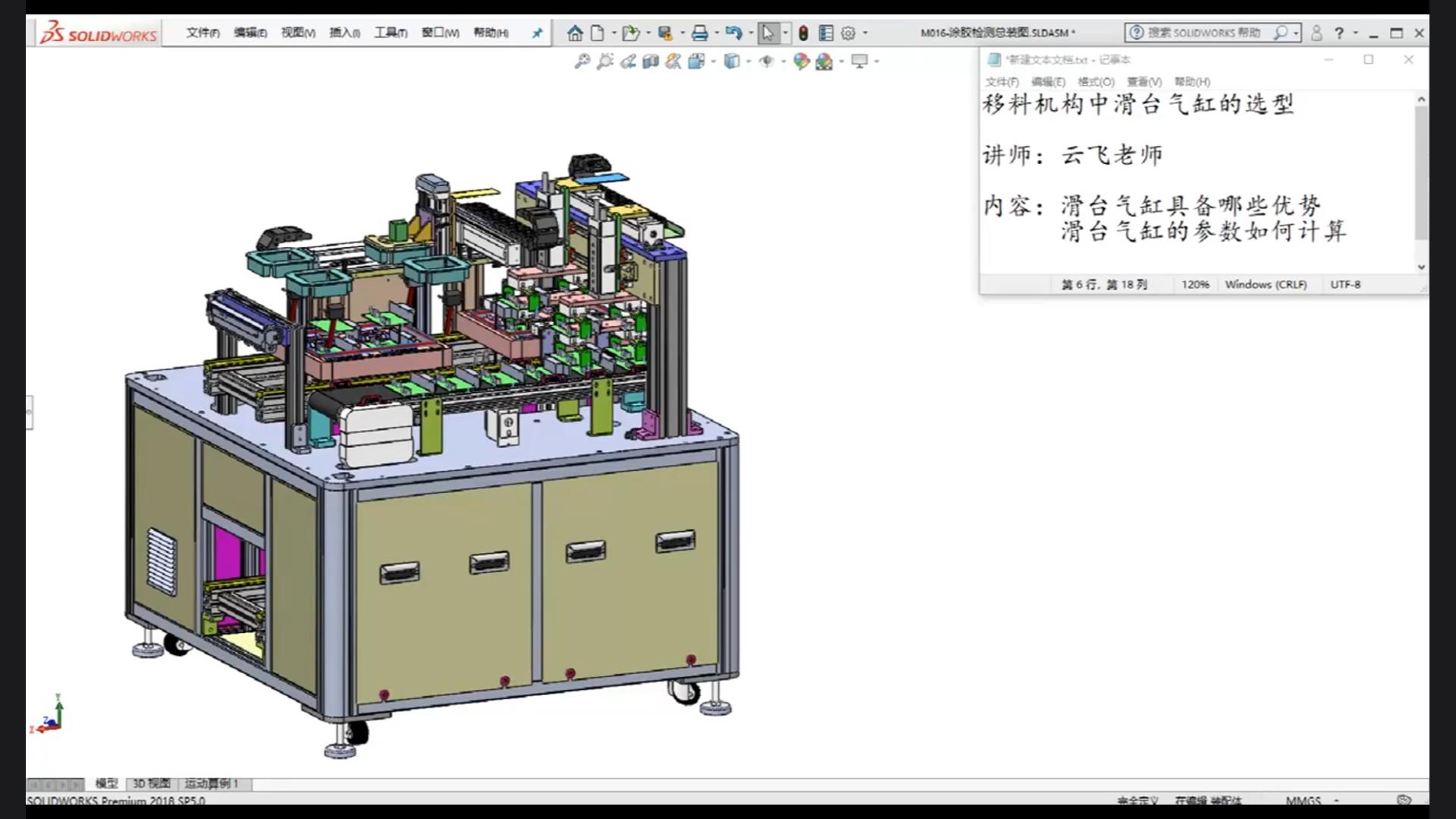Screen dimensions: 1456x819
Task: Expand the Undo history dropdown arrow
Action: pyautogui.click(x=751, y=33)
